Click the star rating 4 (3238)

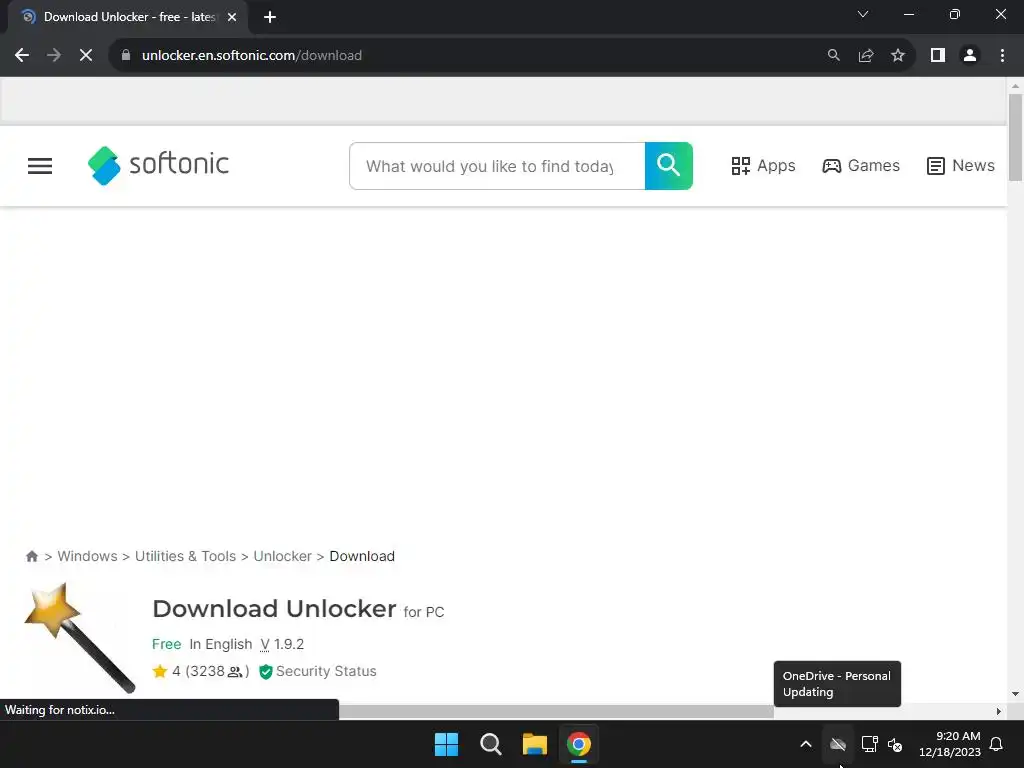click(x=200, y=671)
